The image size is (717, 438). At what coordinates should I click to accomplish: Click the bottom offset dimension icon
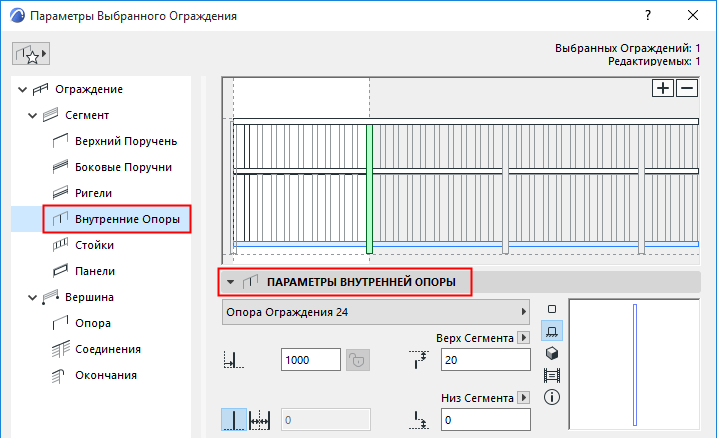click(420, 420)
